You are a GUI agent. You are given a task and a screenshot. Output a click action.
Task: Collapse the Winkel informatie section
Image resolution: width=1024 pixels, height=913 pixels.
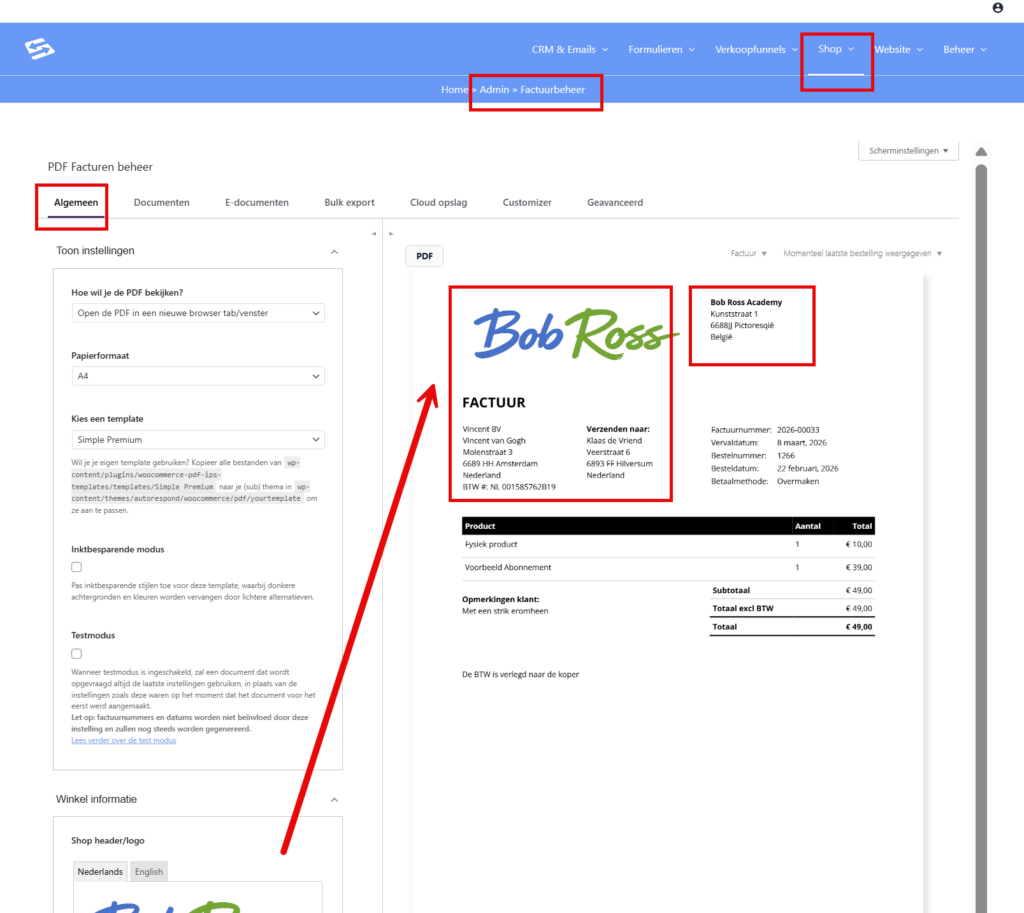(334, 800)
